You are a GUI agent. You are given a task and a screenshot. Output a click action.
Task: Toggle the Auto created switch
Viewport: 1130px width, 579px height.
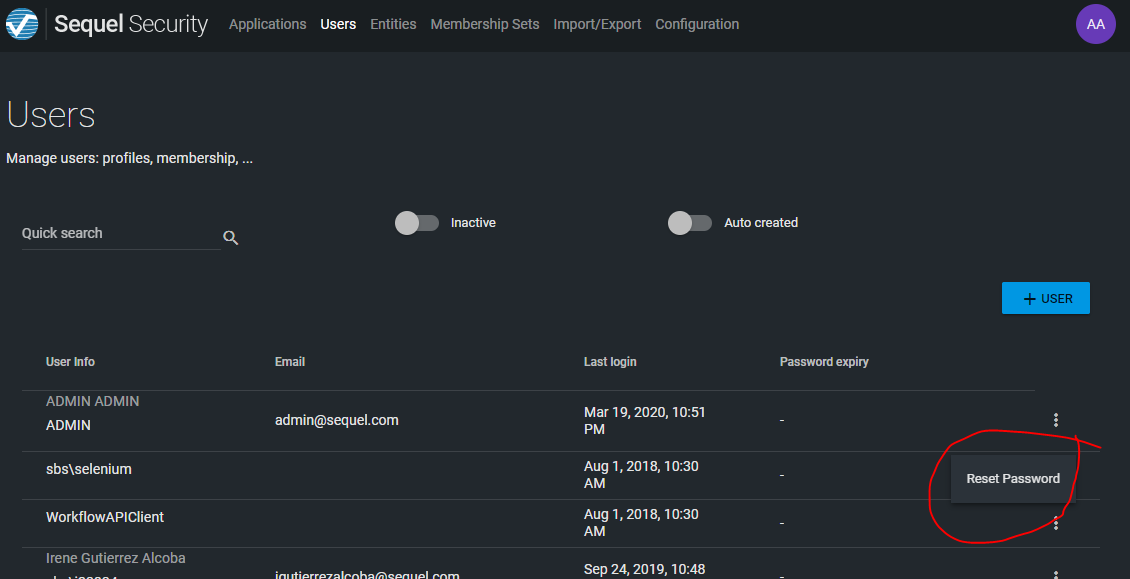[690, 223]
